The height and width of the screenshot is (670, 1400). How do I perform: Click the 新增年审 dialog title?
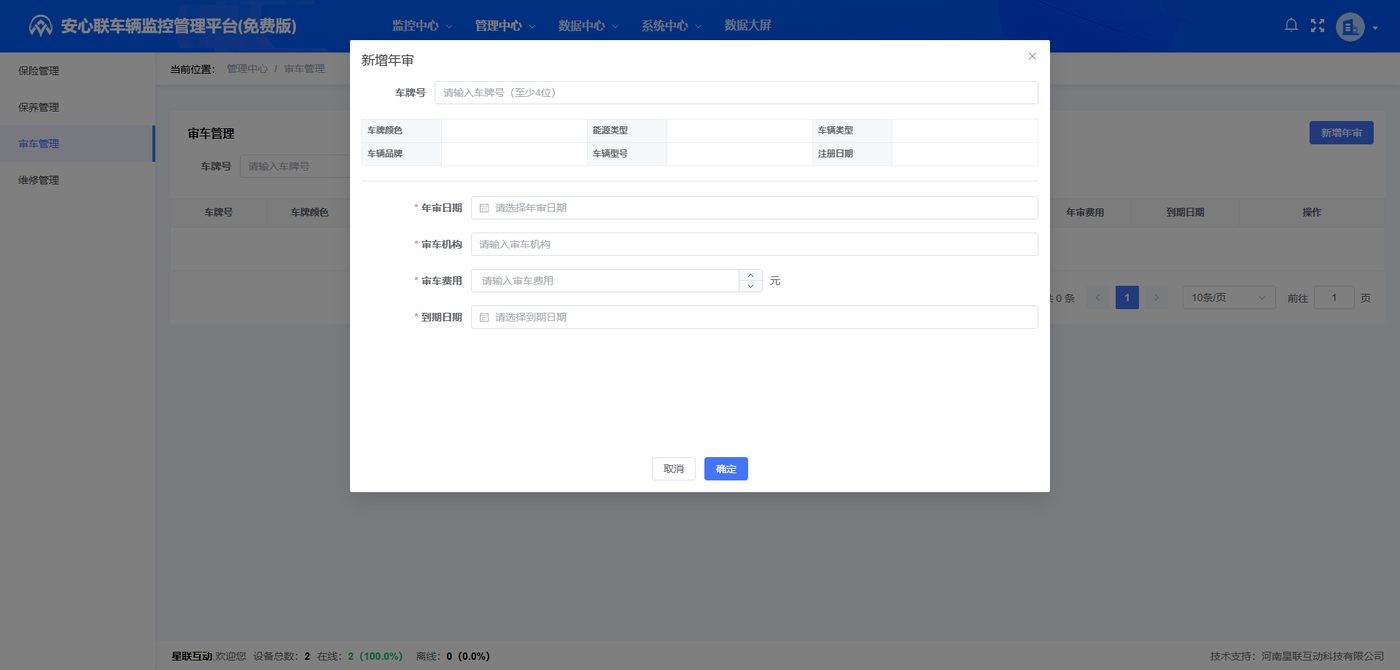387,60
